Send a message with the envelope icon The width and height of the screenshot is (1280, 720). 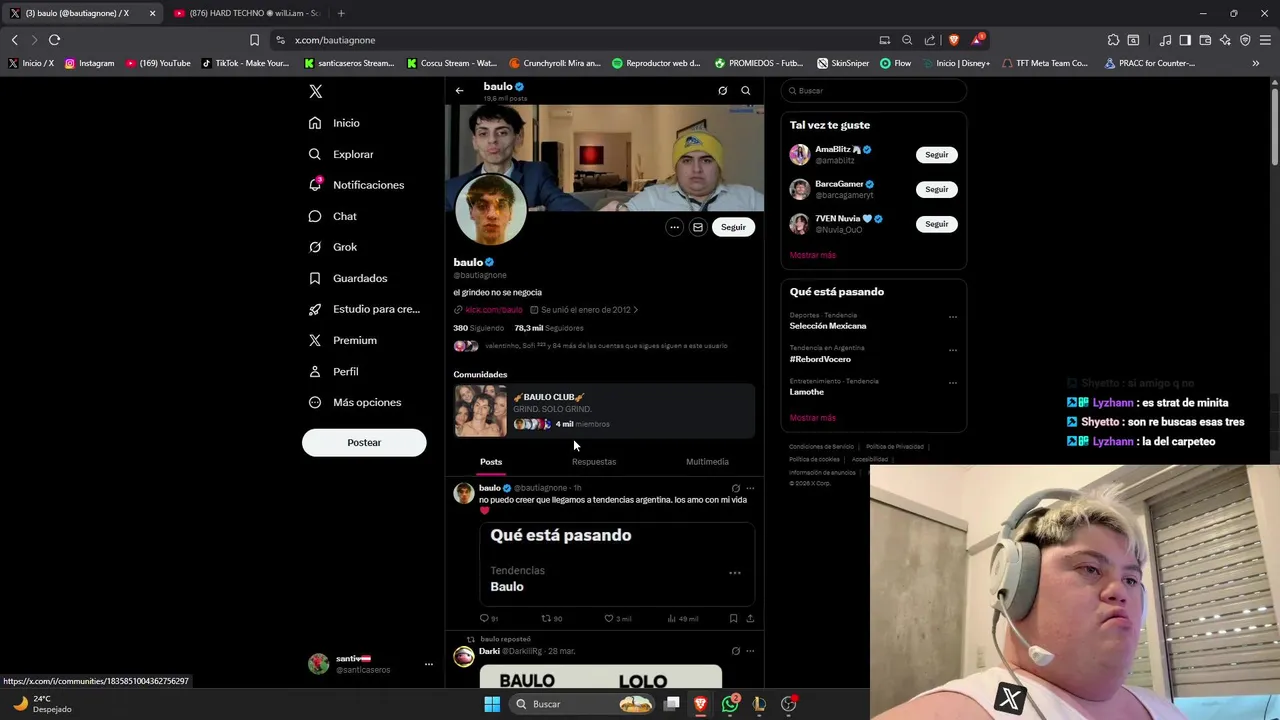click(x=698, y=227)
